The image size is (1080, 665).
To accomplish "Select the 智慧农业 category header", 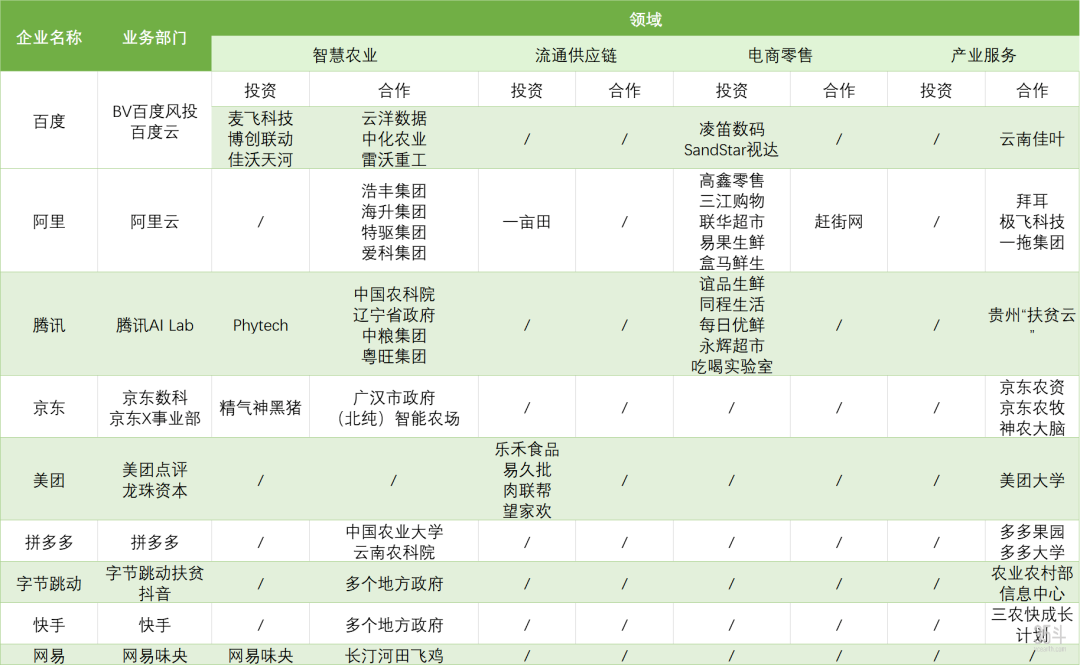I will click(345, 55).
